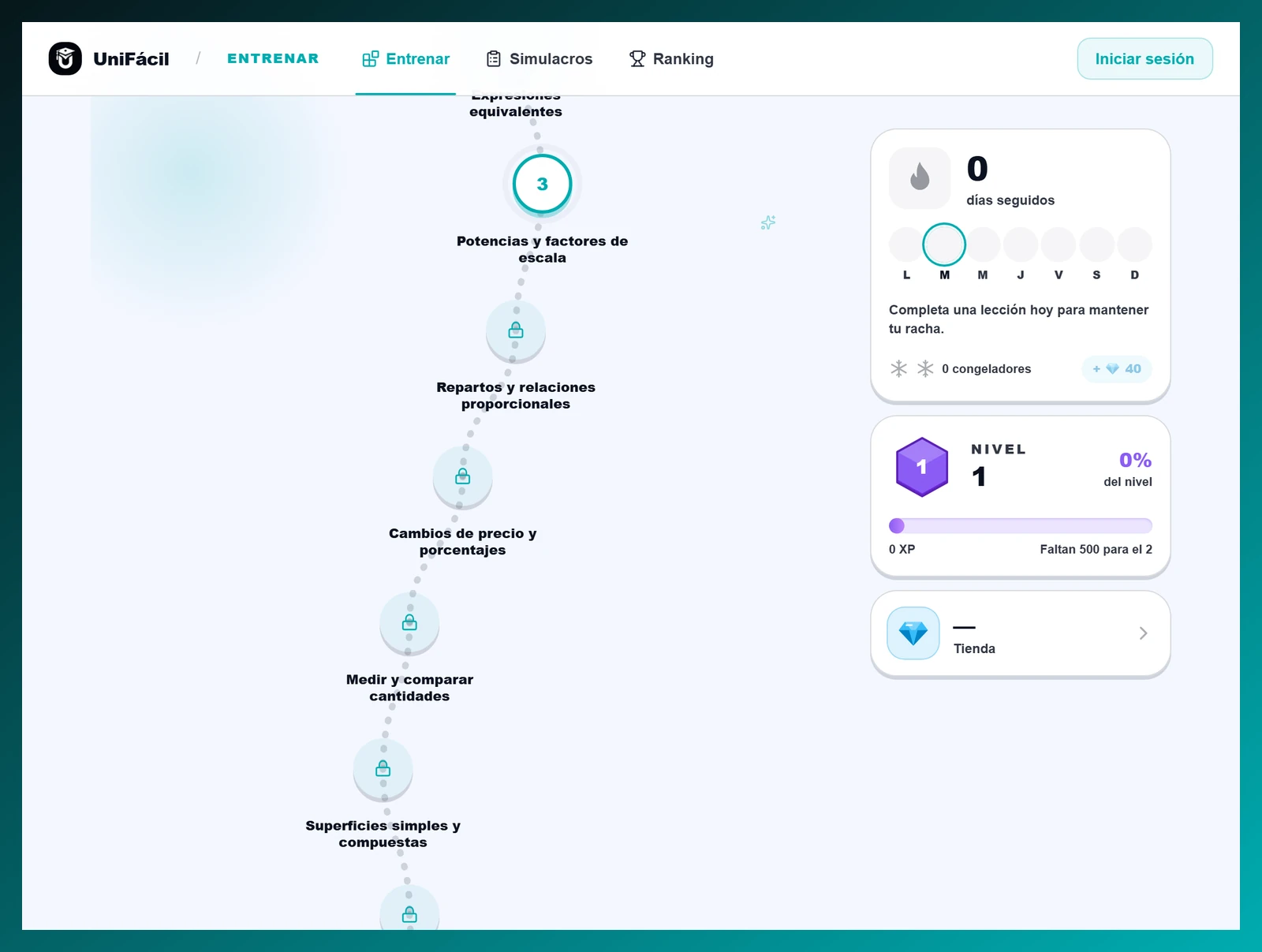Select the Sunday (D) streak circle
1262x952 pixels.
pyautogui.click(x=1135, y=245)
